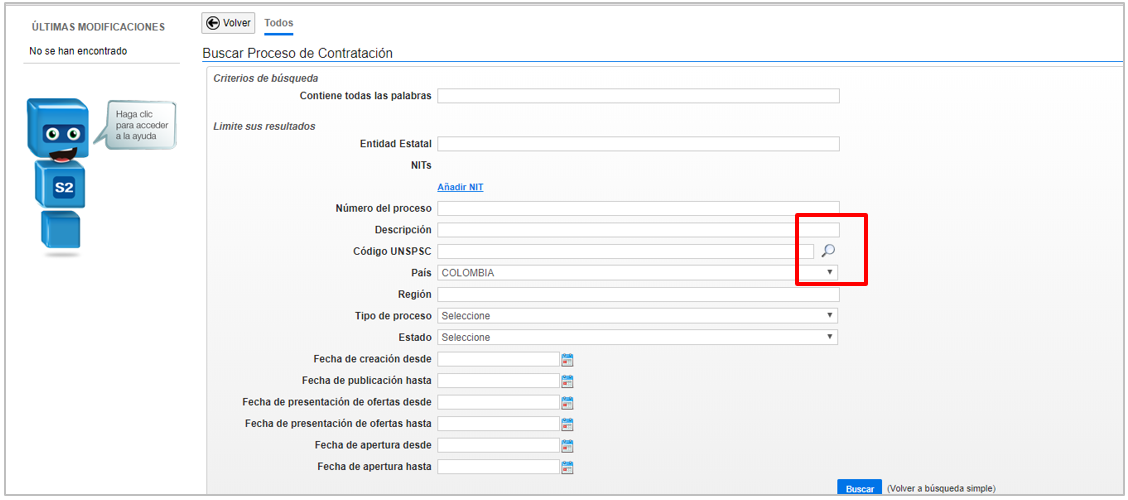1128x500 pixels.
Task: Click the ÚLTIMAS MODIFICACIONES heading
Action: click(99, 27)
